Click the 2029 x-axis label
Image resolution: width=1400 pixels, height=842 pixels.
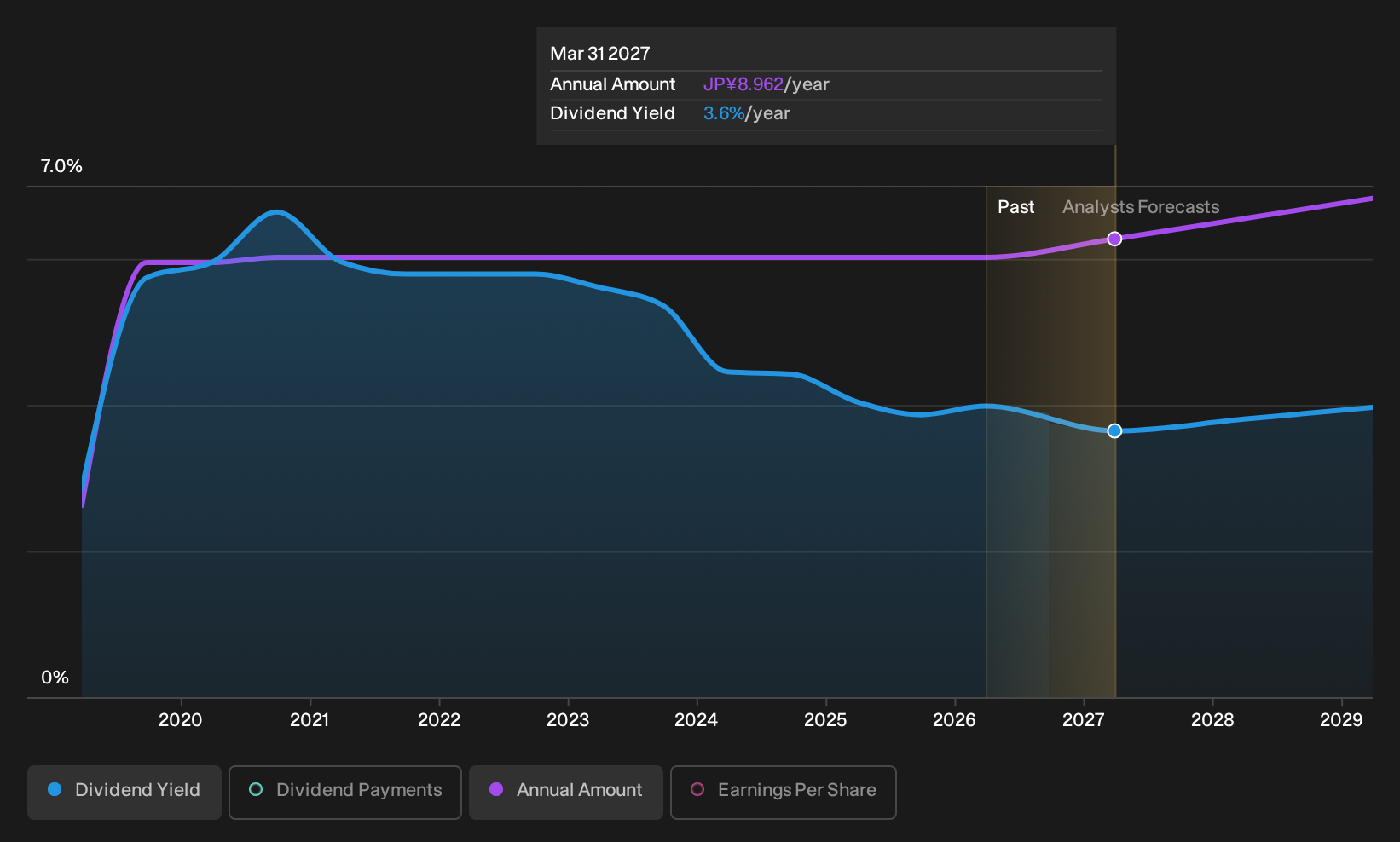point(1341,720)
